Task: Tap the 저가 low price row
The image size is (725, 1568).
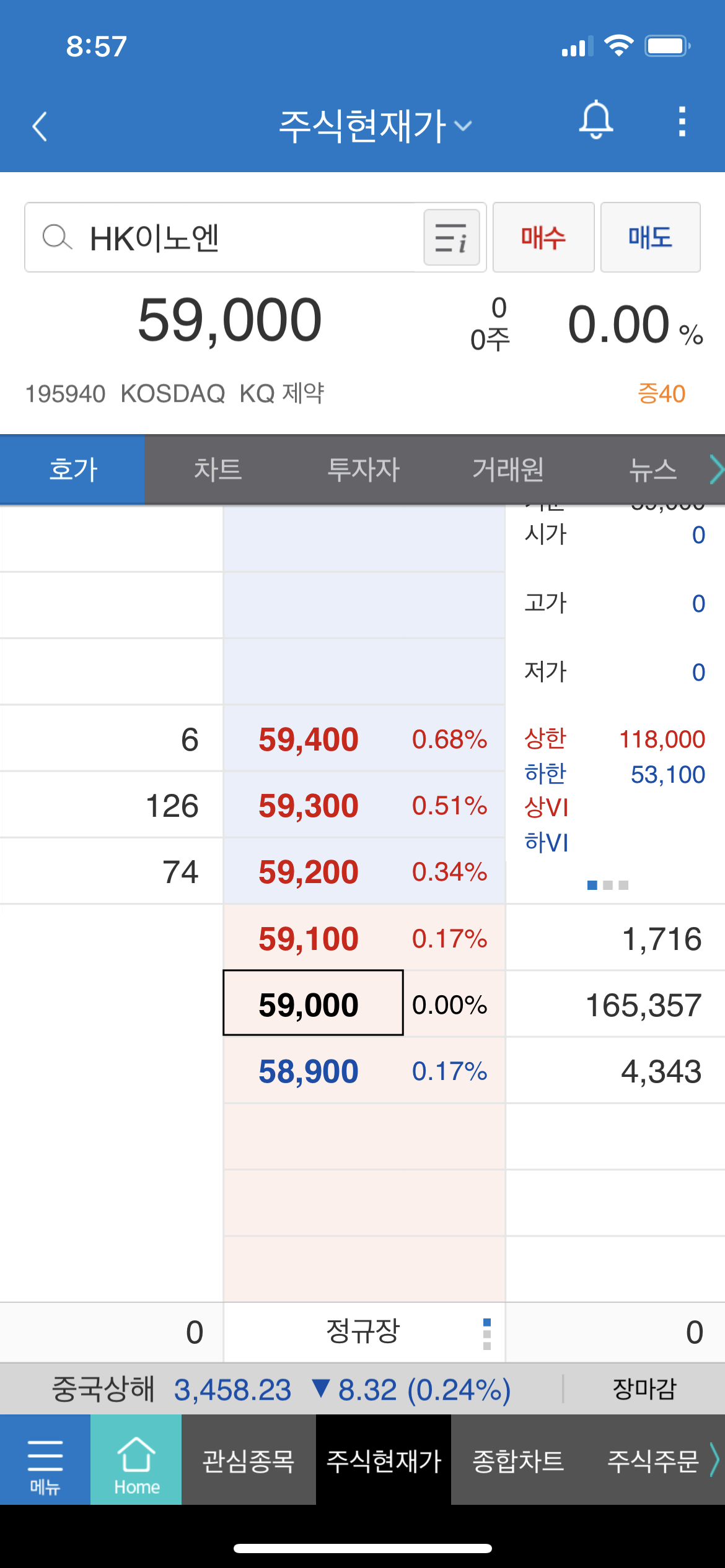Action: [x=615, y=672]
